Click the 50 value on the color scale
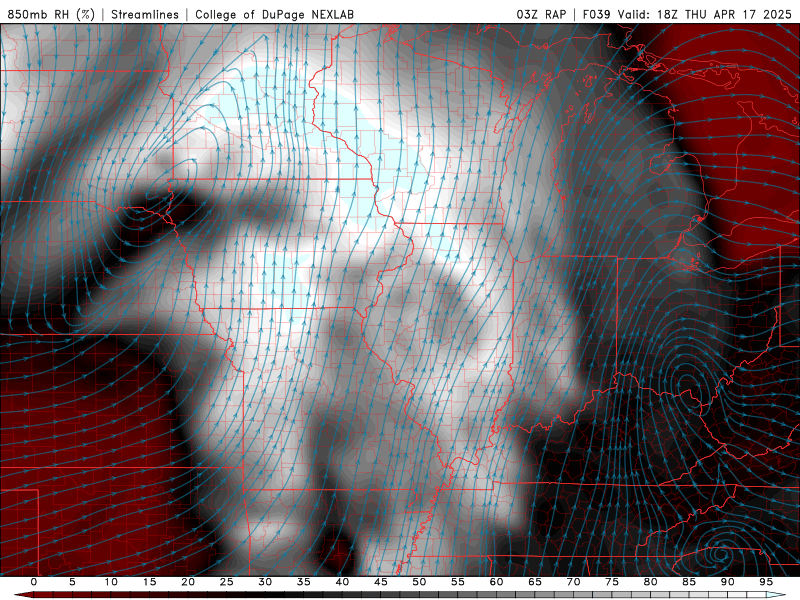800x600 pixels. coord(419,582)
